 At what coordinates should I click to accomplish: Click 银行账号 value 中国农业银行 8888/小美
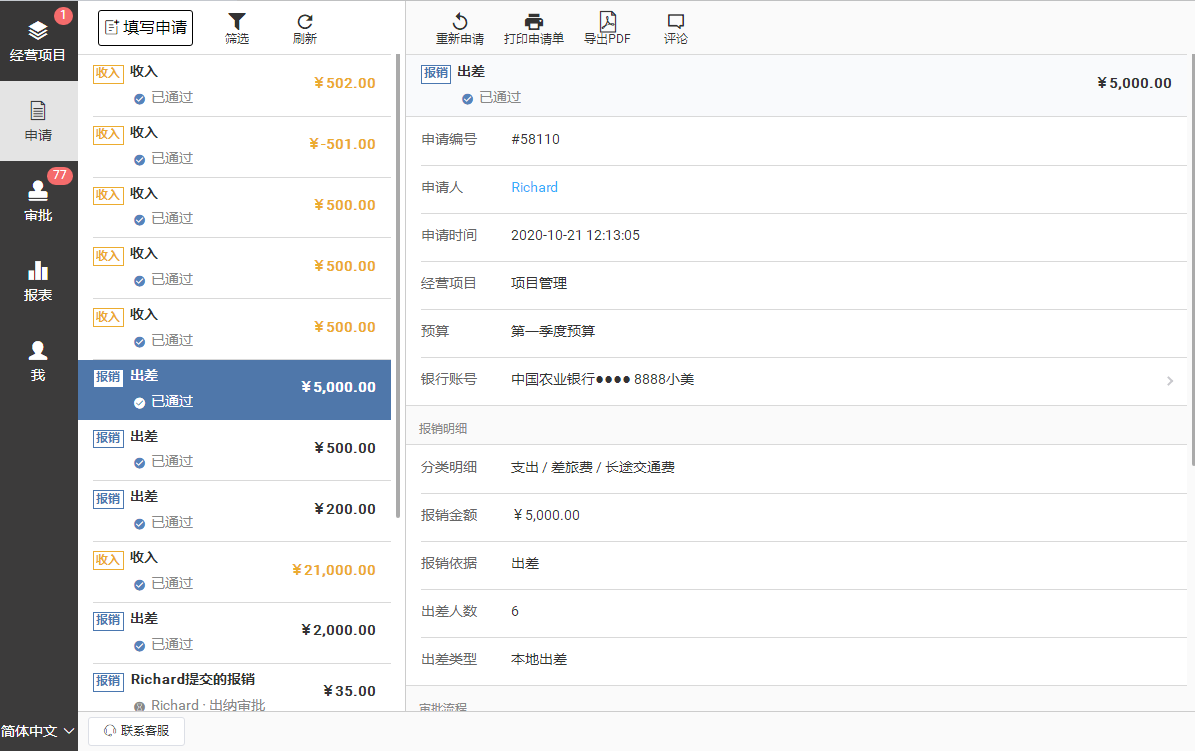(602, 379)
